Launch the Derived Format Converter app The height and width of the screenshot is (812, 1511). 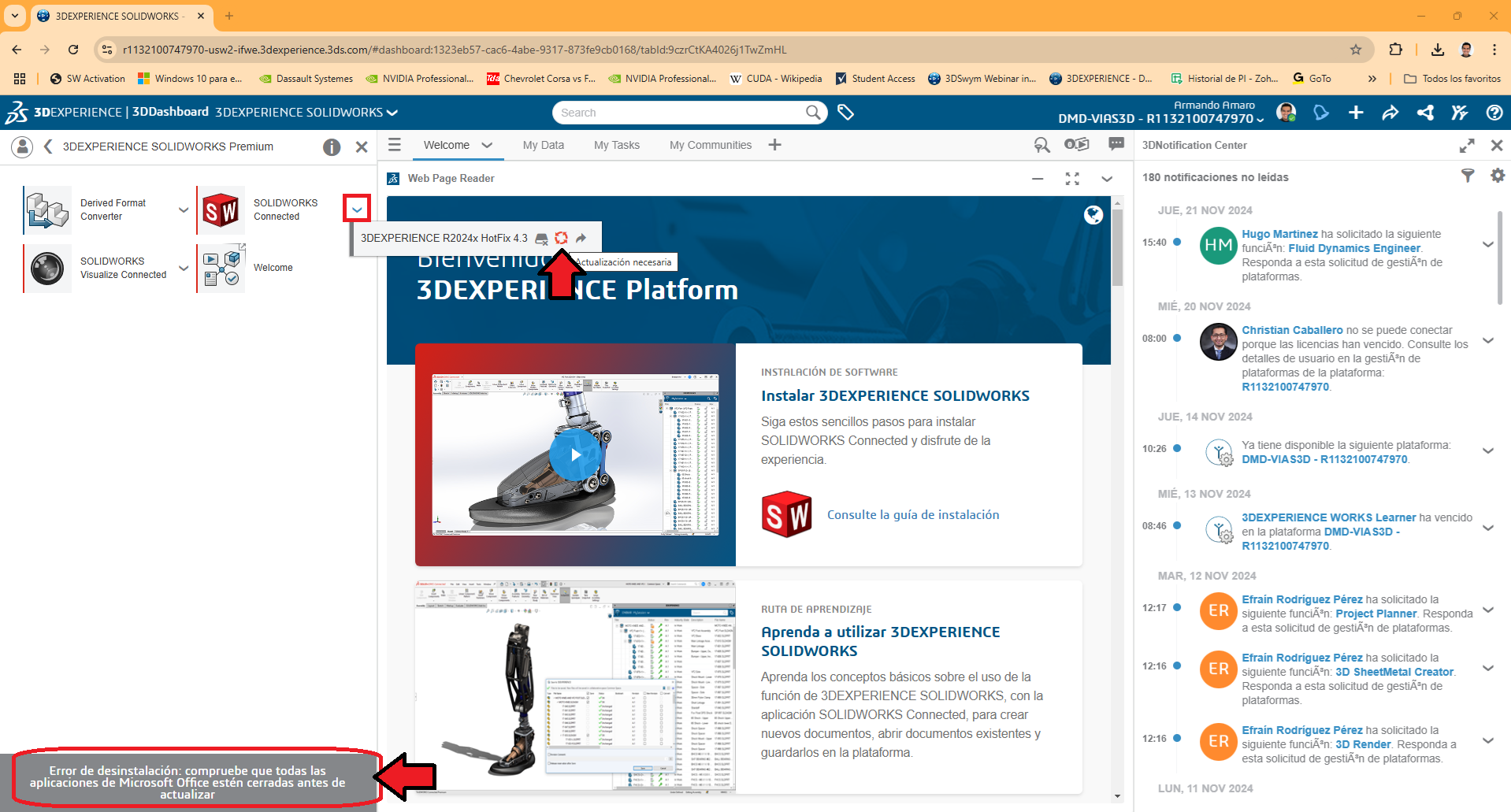[x=47, y=210]
